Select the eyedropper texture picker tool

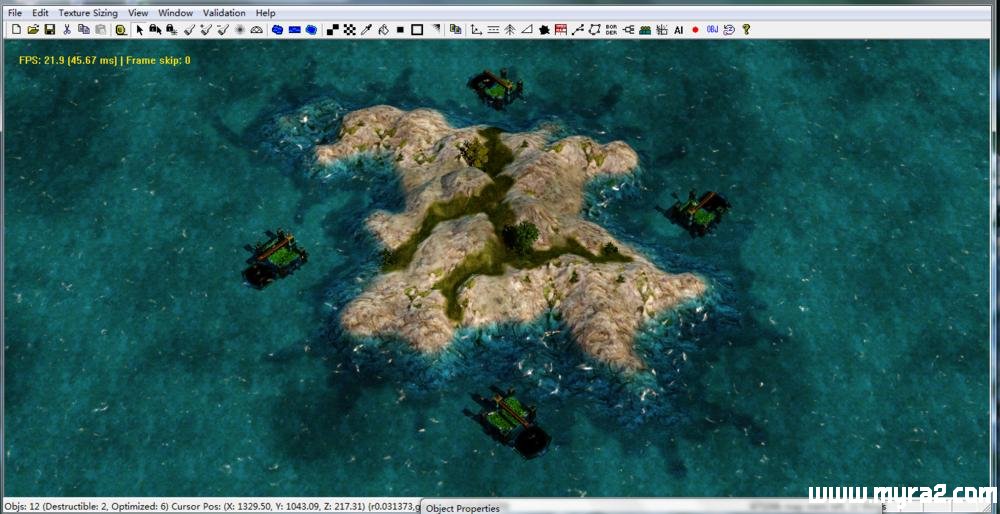click(366, 30)
